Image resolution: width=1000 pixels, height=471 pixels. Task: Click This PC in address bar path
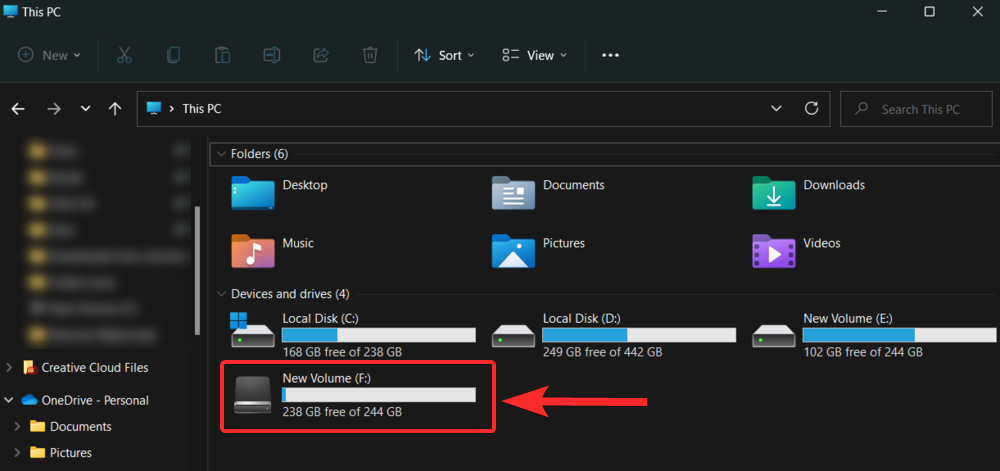(202, 109)
